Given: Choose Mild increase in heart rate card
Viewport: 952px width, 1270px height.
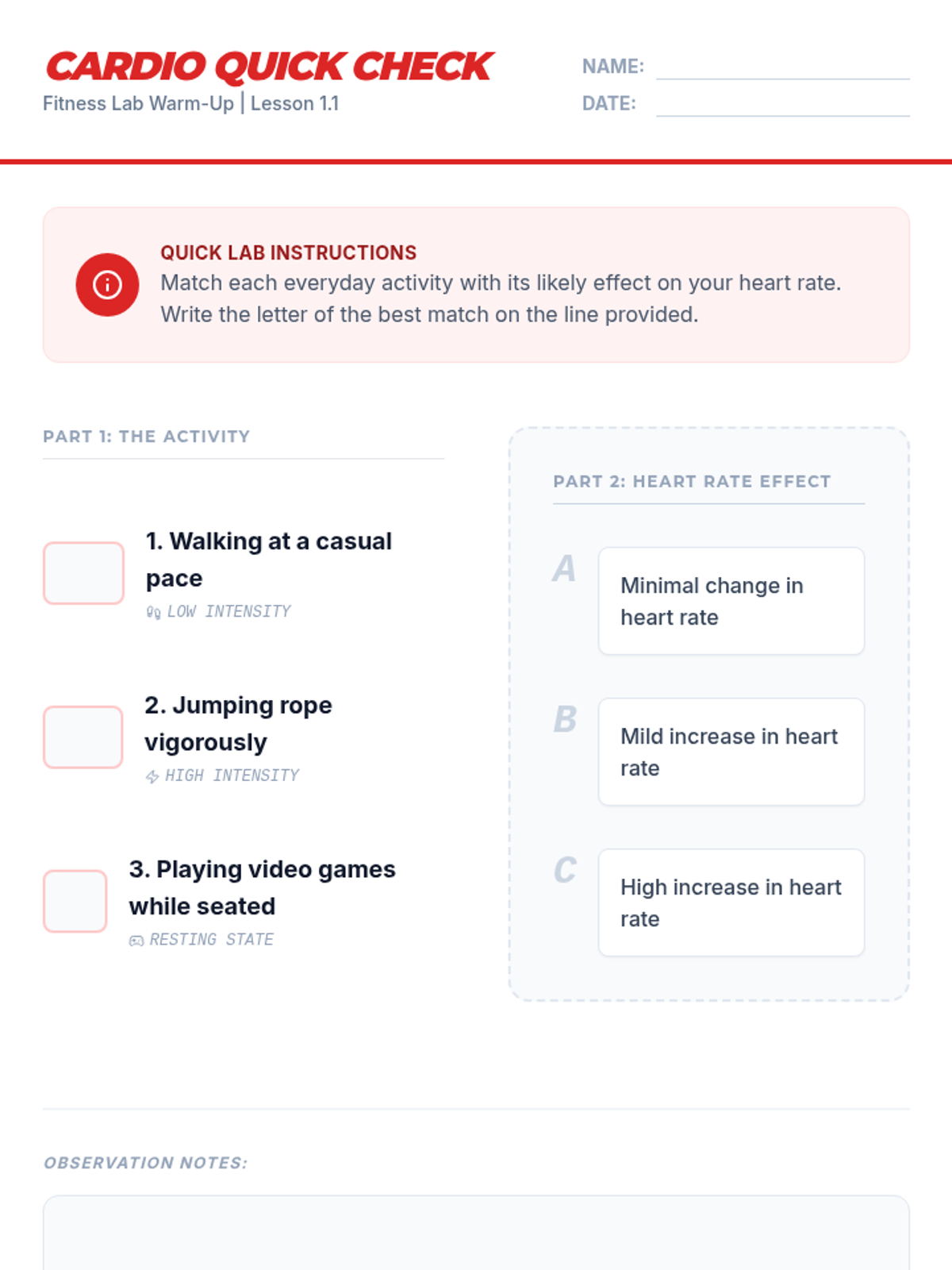Looking at the screenshot, I should click(731, 752).
